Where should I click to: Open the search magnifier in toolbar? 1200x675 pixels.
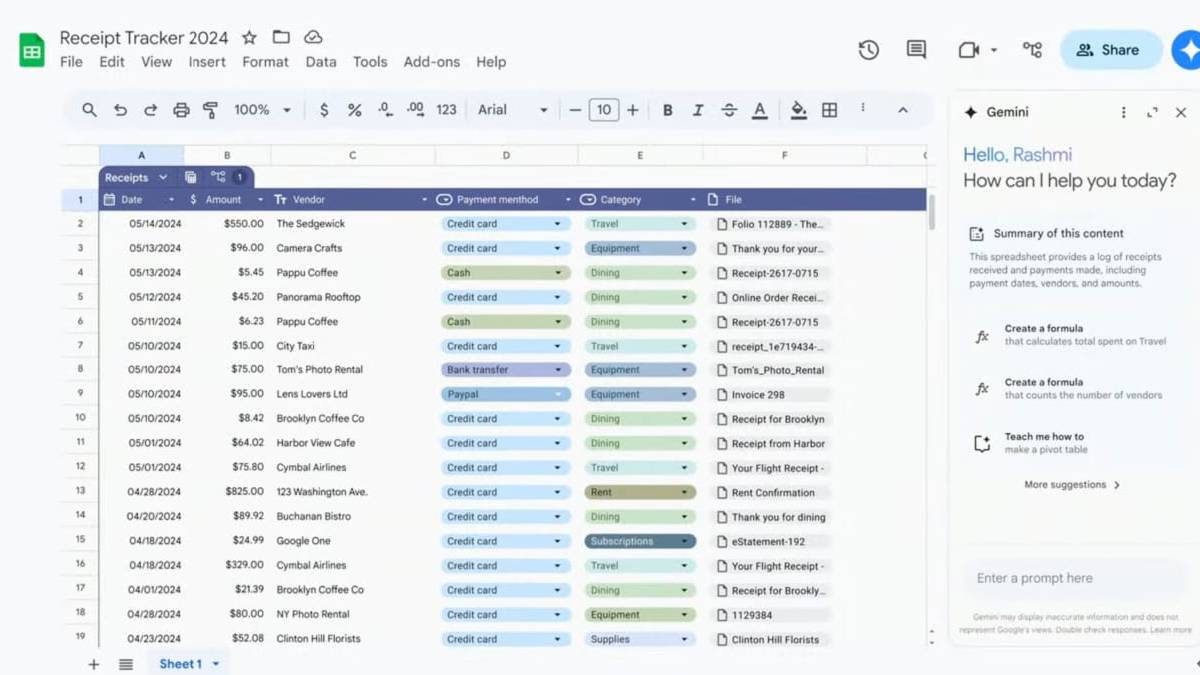click(89, 110)
